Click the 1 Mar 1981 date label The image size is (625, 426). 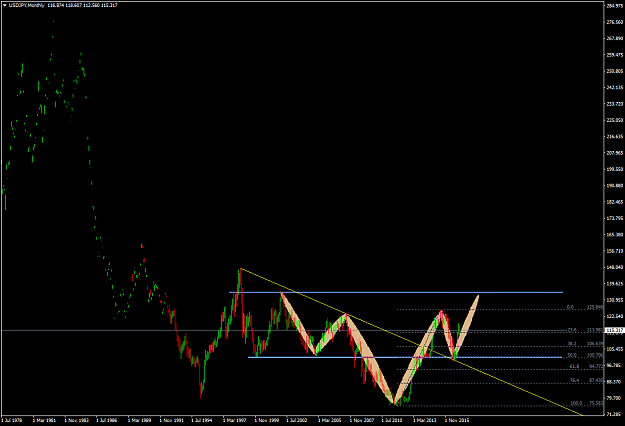pyautogui.click(x=44, y=420)
